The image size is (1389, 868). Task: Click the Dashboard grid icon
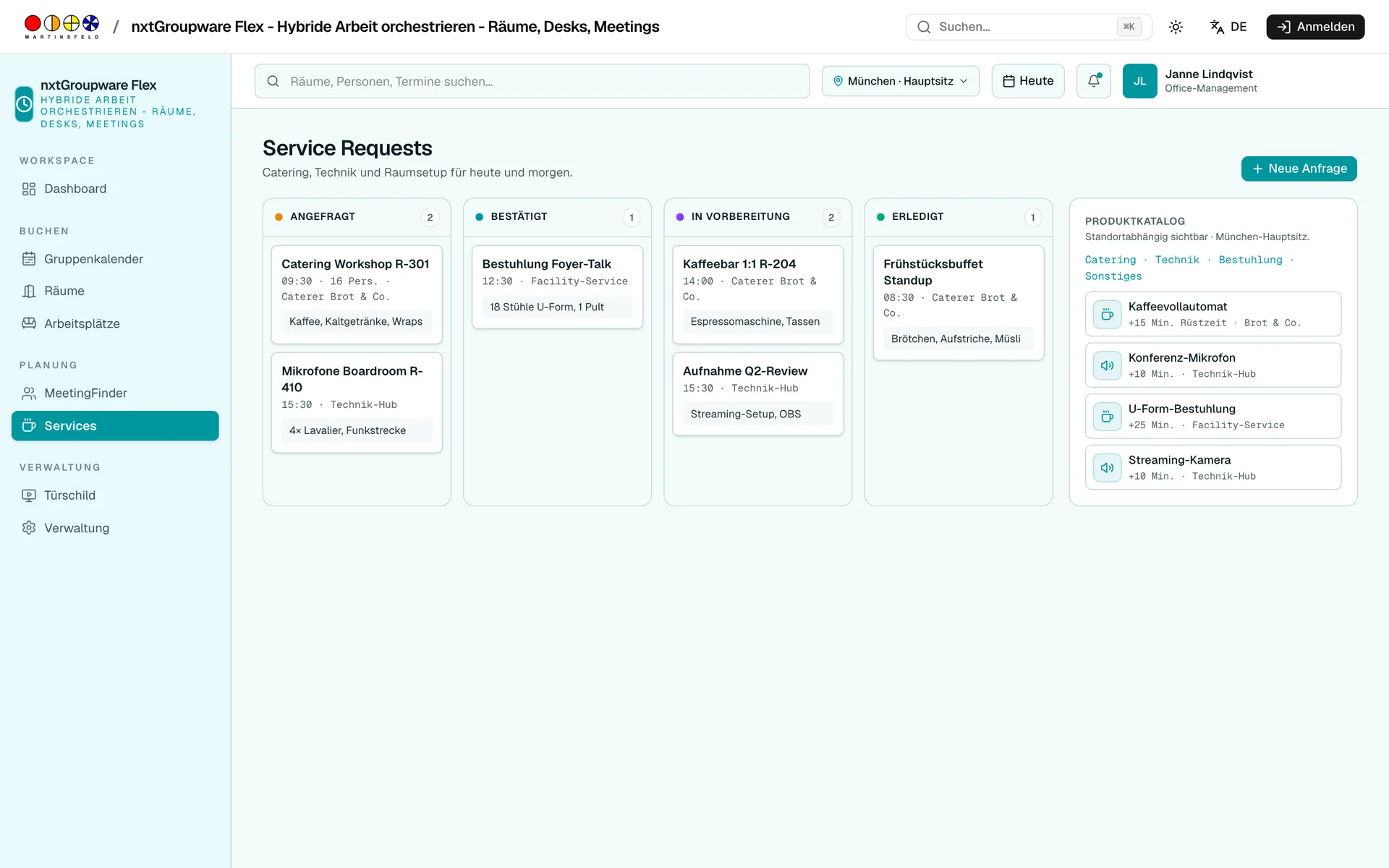point(29,189)
